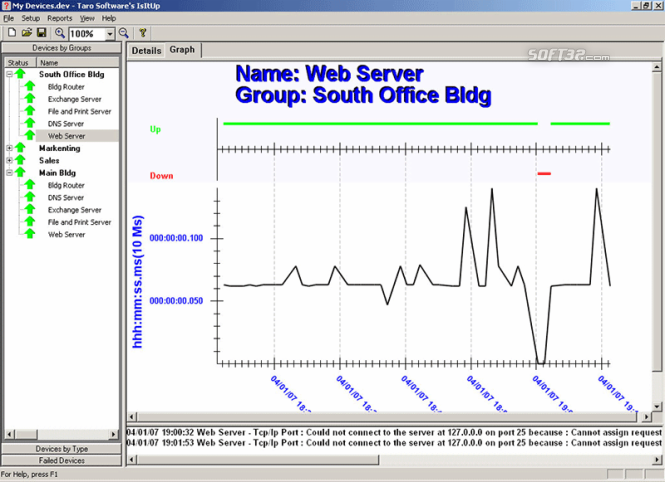Click the Zoom Out magnifier icon
665x482 pixels.
(123, 33)
